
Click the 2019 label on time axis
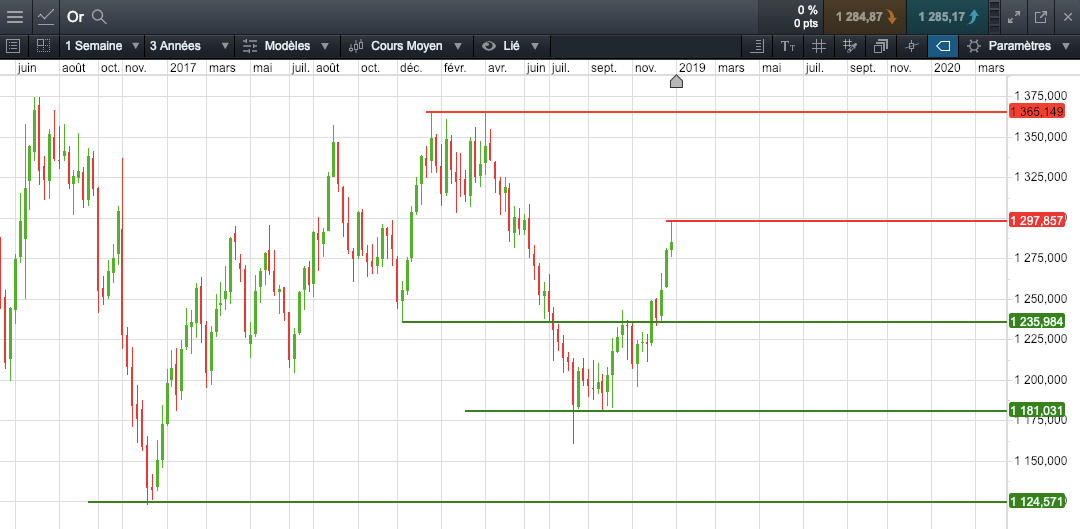point(692,68)
